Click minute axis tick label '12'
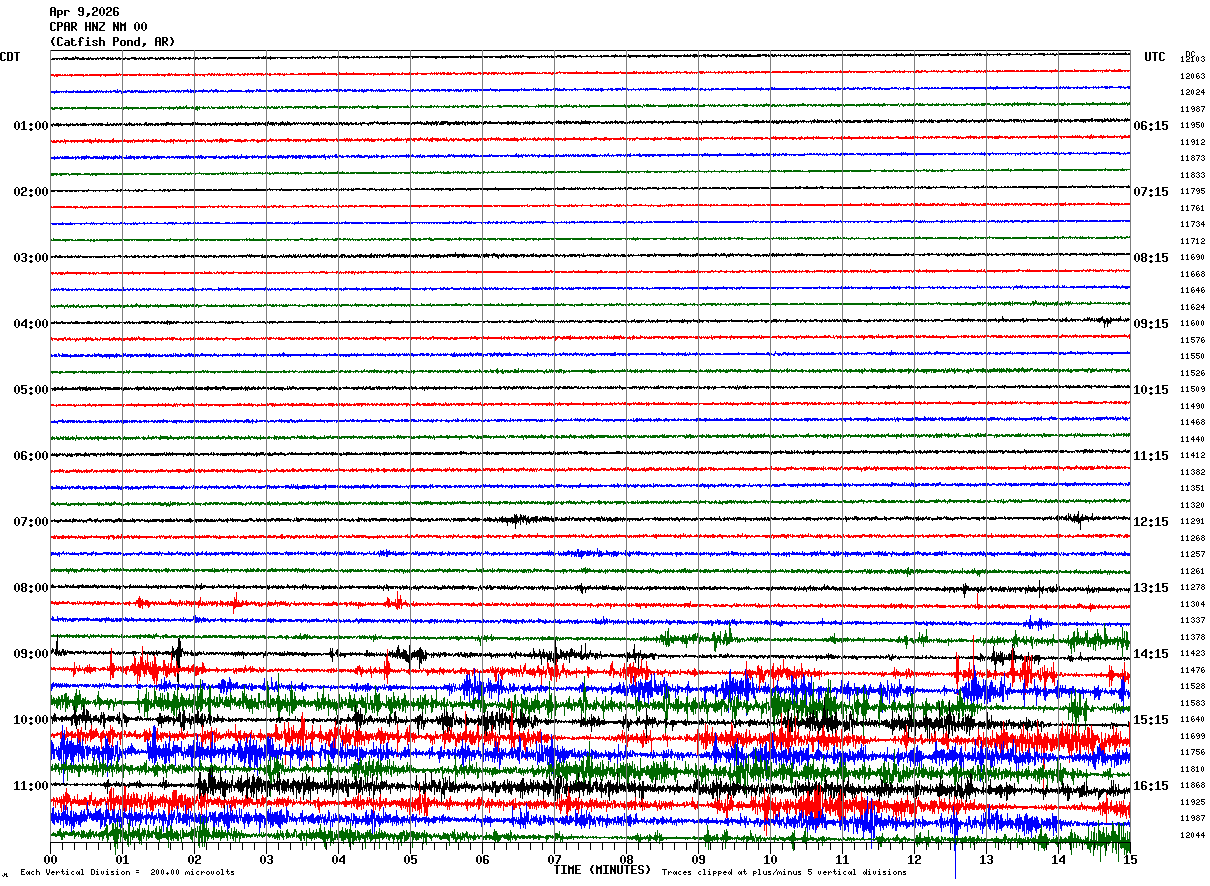Viewport: 1210px width, 886px height. click(915, 860)
